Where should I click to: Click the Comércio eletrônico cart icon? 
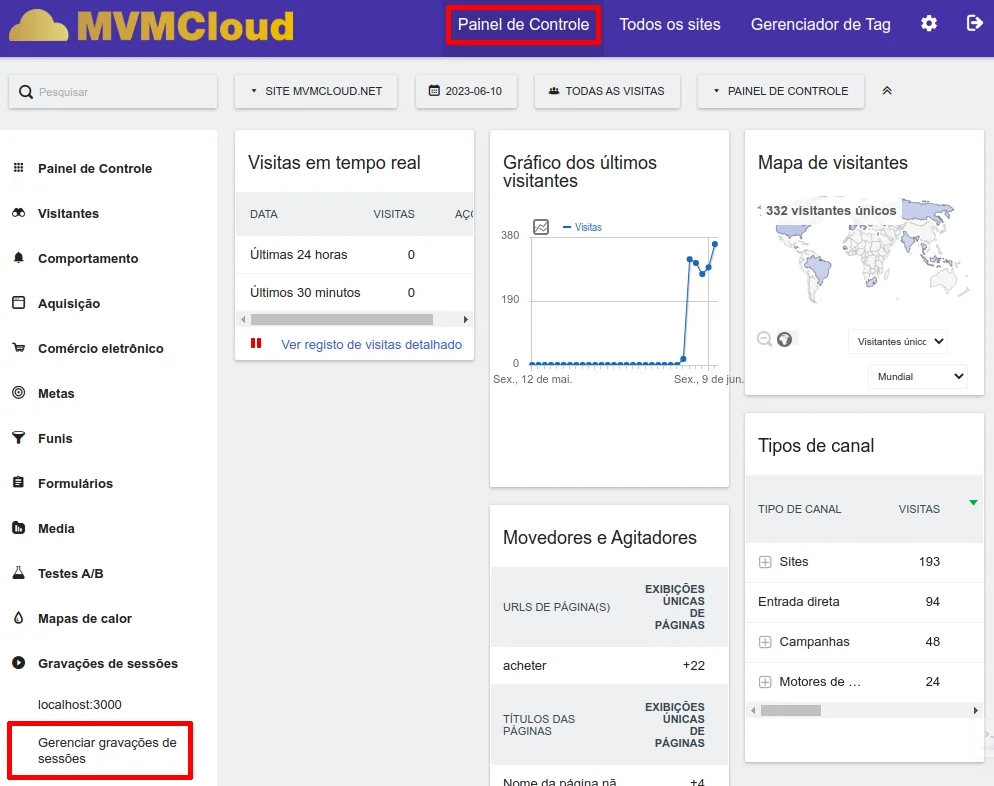point(19,349)
